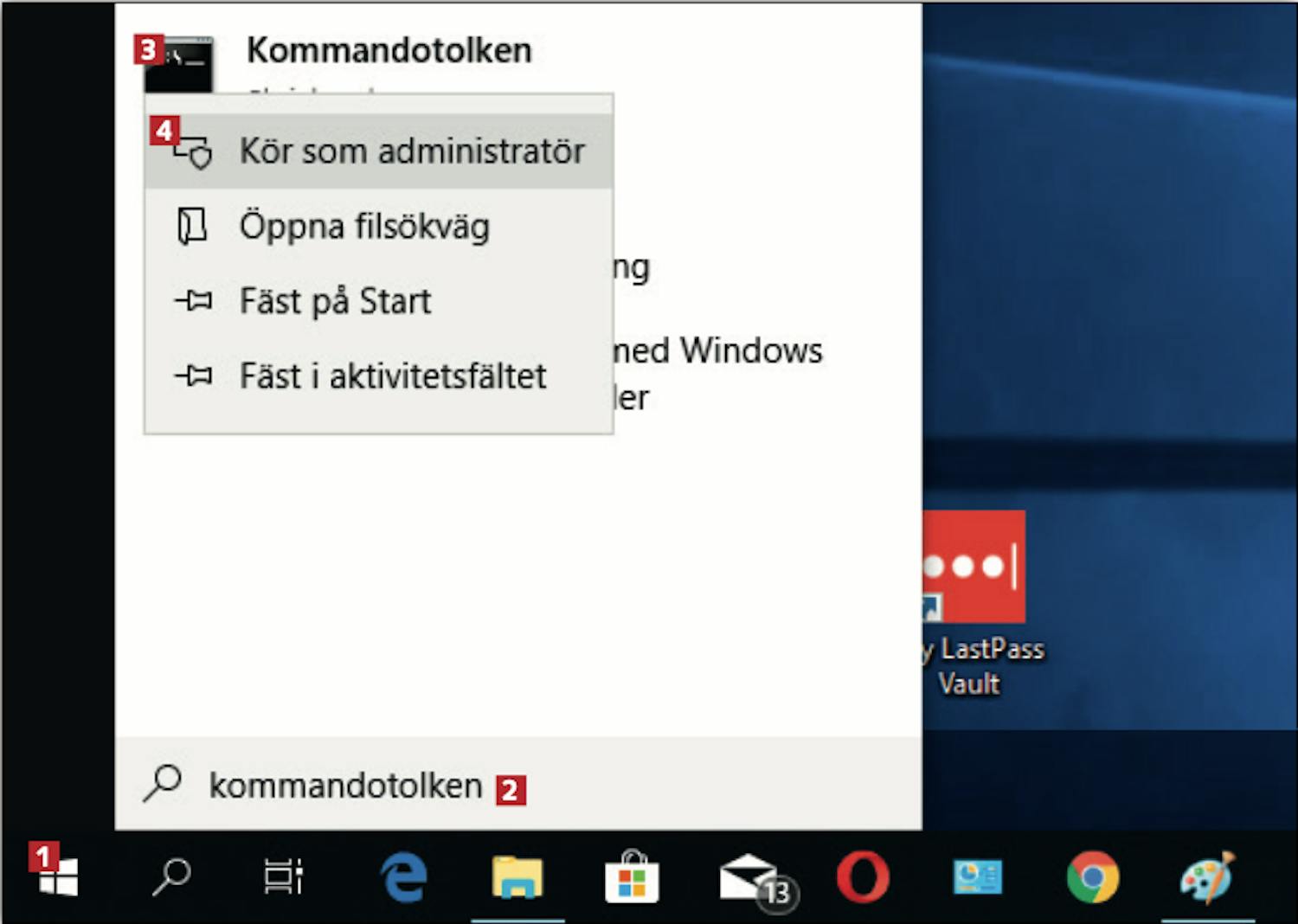
Task: Launch the Opera browser from the taskbar
Action: (863, 876)
